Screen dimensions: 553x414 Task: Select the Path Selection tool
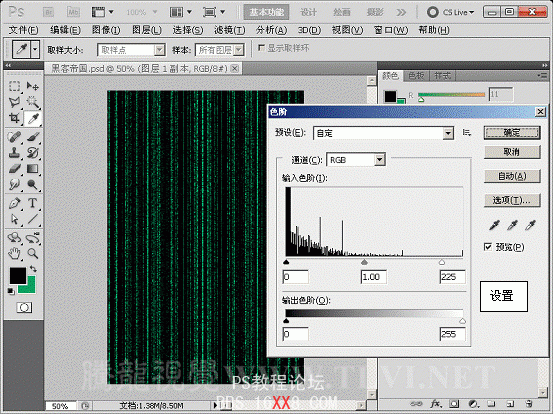(14, 219)
